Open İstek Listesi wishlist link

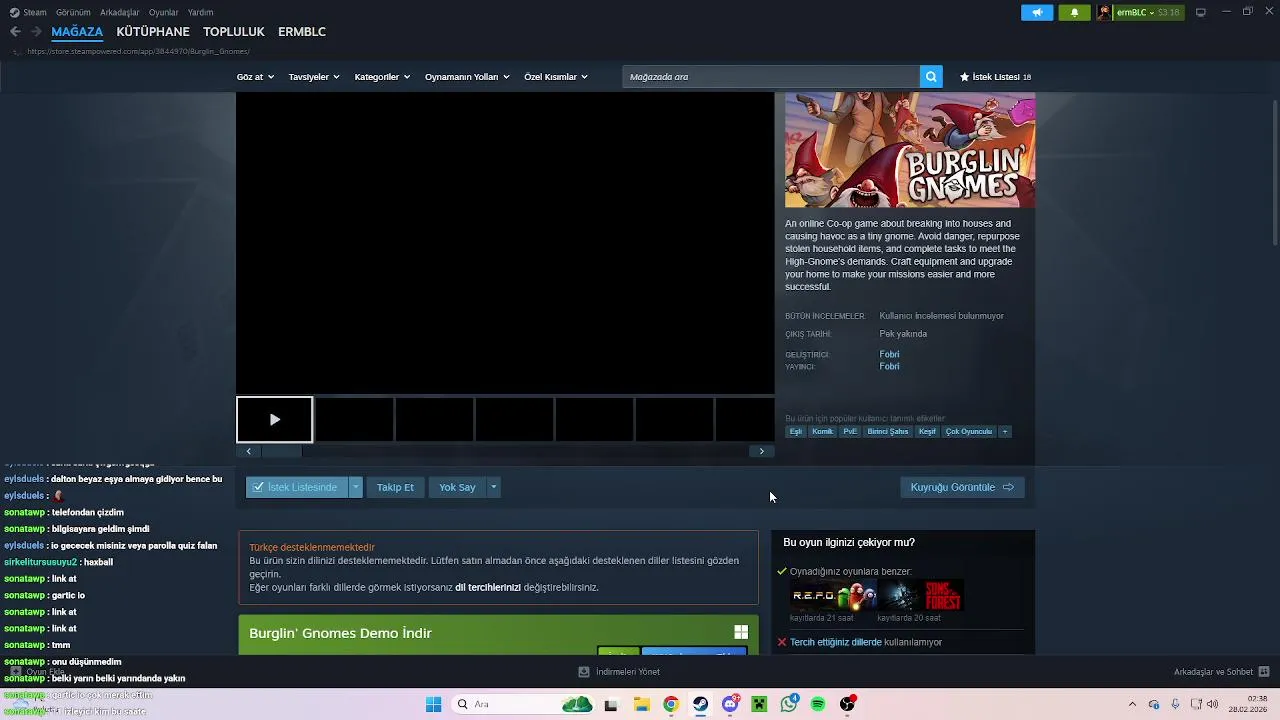pos(995,77)
